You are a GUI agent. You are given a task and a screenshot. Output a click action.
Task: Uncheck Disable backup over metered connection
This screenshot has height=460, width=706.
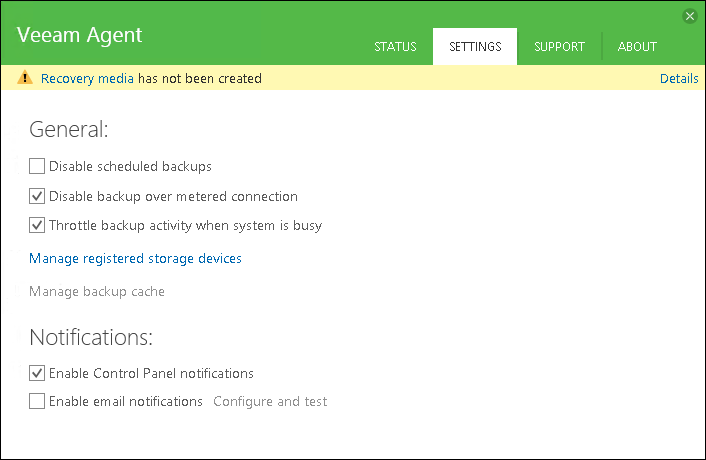pos(37,196)
